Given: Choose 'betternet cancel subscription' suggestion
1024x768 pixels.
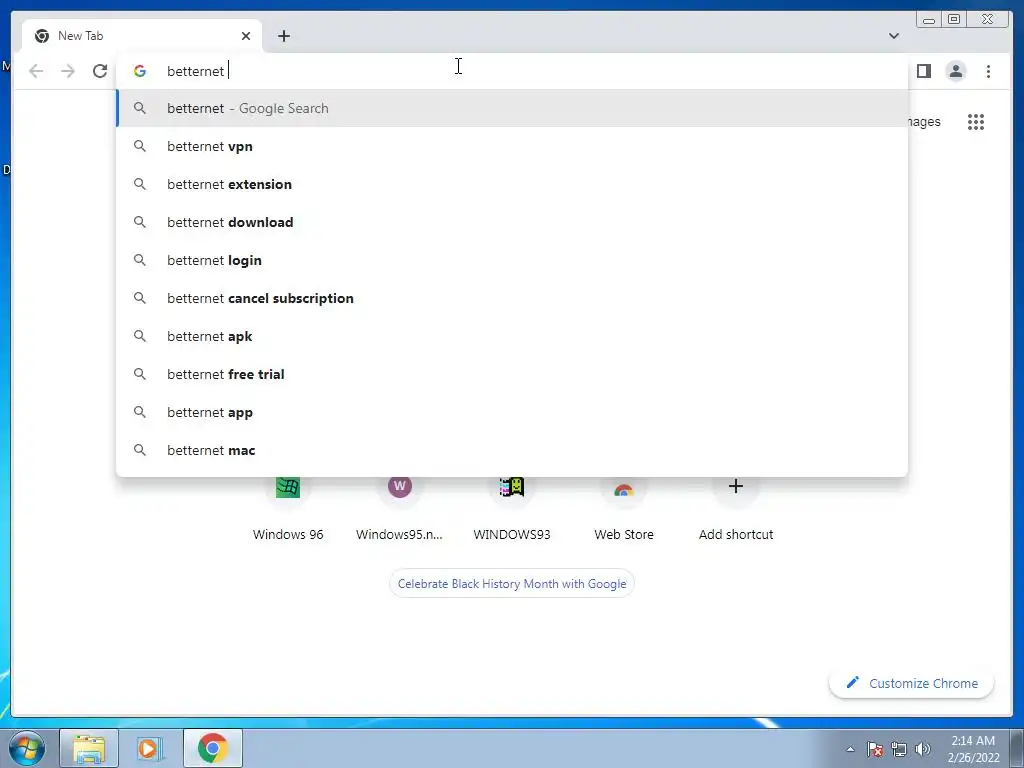Looking at the screenshot, I should 512,298.
